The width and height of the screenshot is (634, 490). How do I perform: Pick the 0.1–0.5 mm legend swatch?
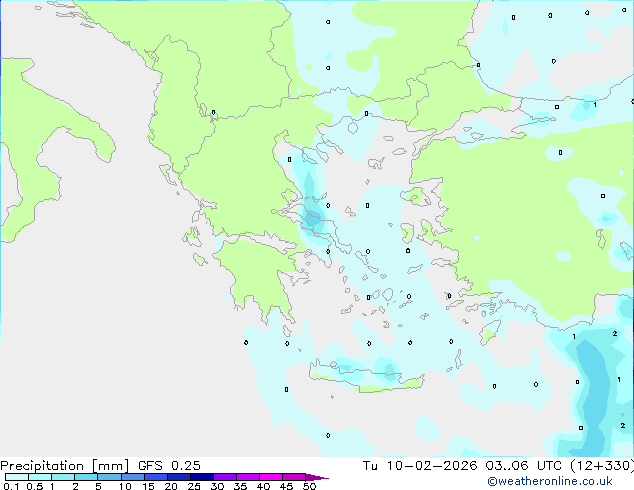click(17, 477)
